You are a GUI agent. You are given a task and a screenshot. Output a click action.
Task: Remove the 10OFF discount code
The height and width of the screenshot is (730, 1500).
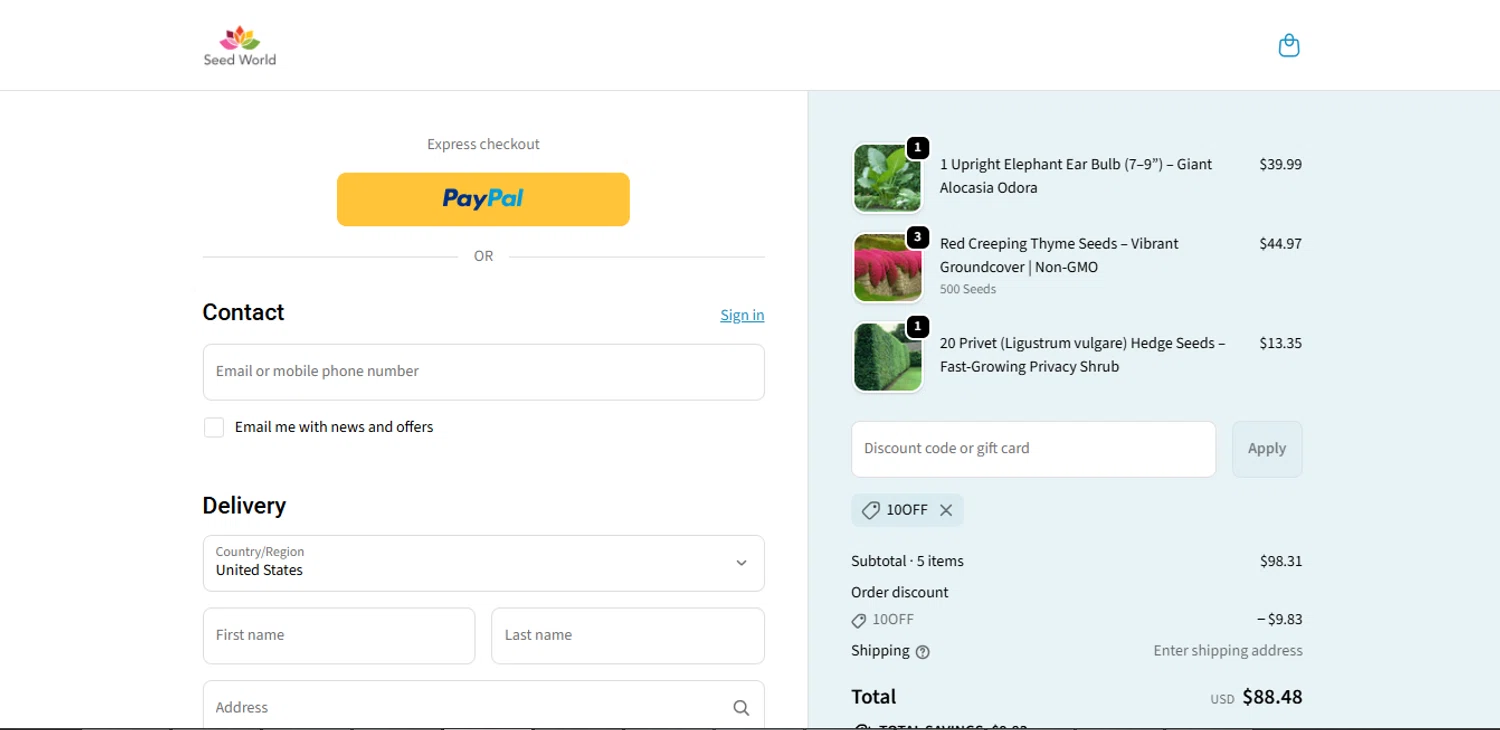coord(946,510)
